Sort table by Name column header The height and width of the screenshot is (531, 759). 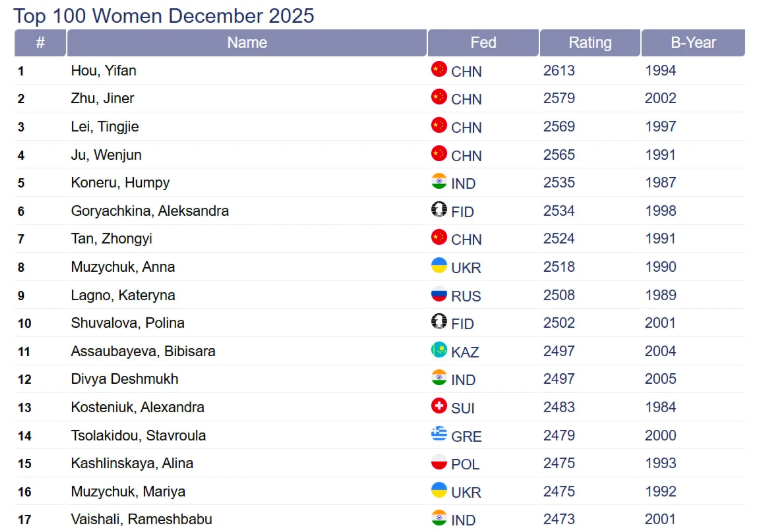coord(247,43)
